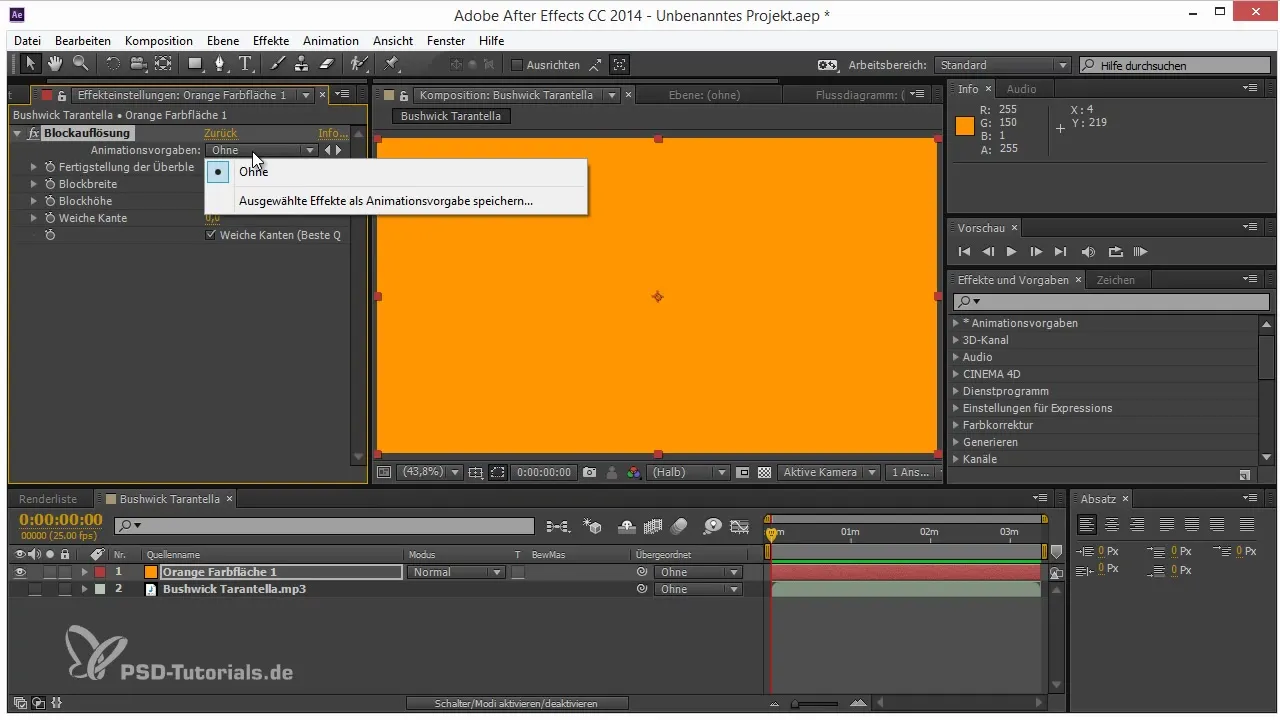
Task: Open magnification (43,8%) dropdown
Action: (x=429, y=472)
